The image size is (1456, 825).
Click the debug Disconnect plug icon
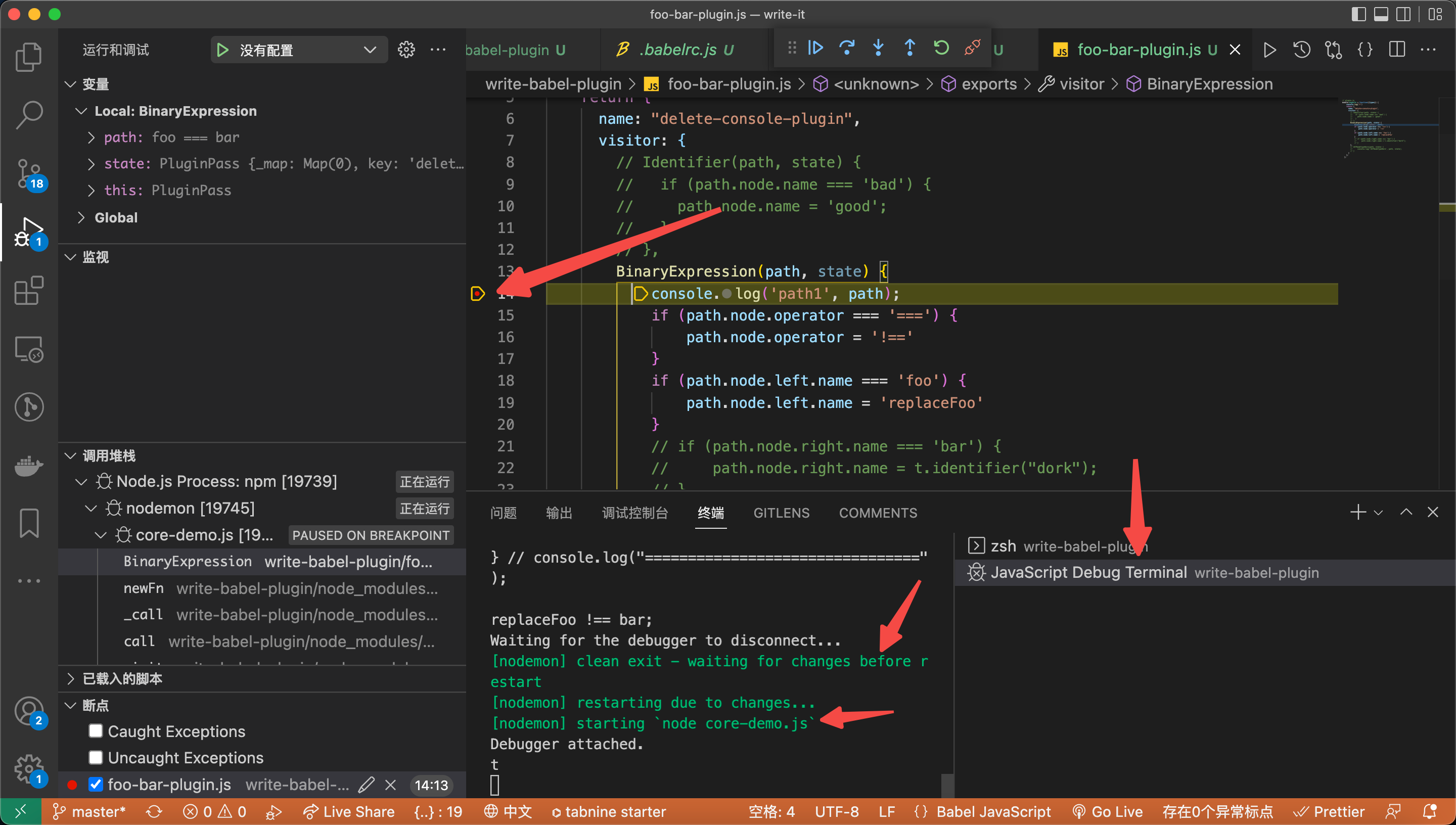972,48
